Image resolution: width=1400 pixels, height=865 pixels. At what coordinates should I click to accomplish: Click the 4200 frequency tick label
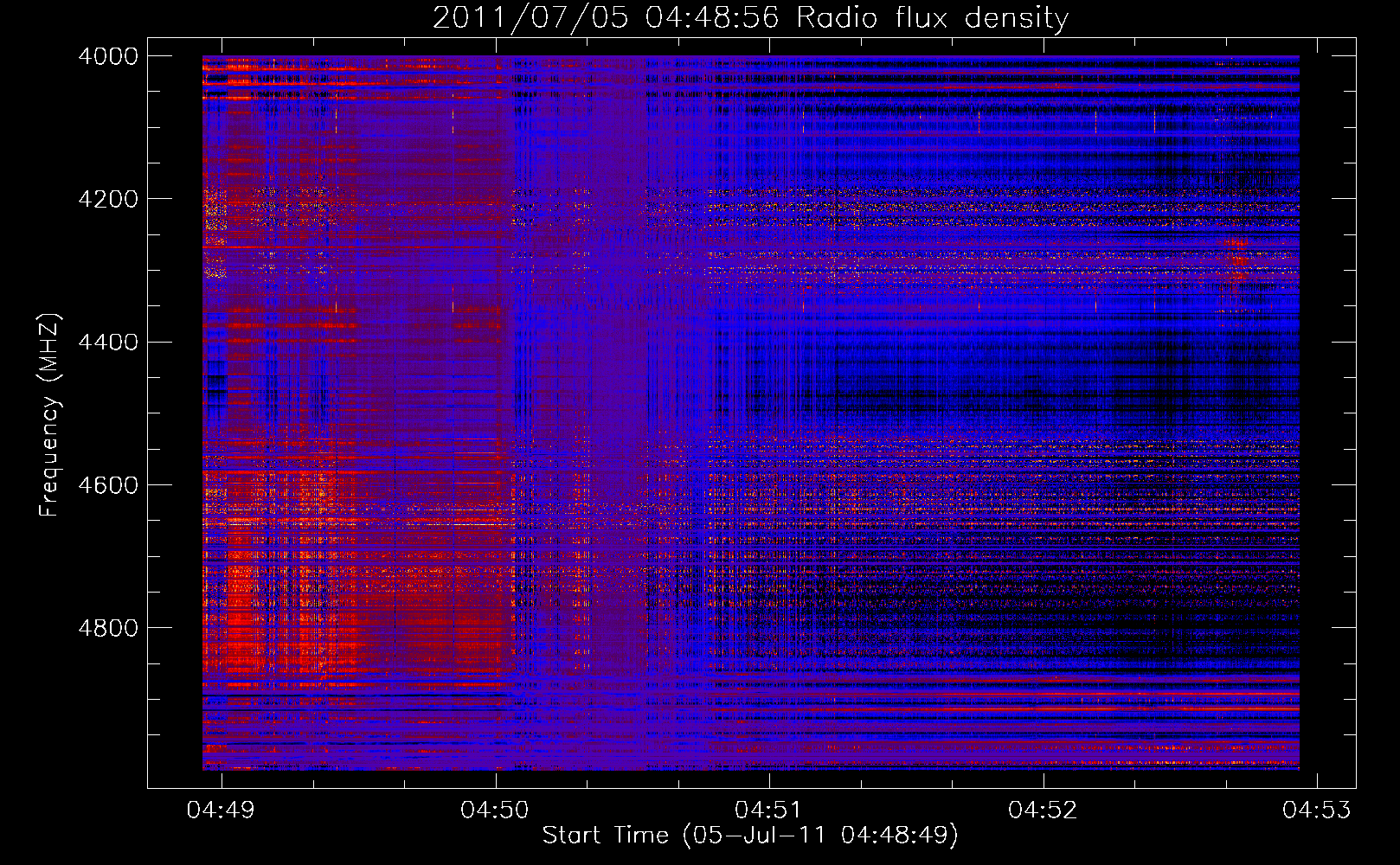pos(108,199)
